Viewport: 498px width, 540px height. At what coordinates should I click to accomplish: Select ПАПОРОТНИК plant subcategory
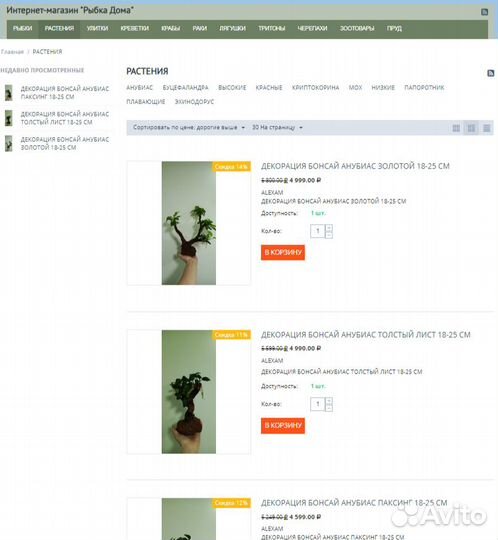(x=424, y=87)
